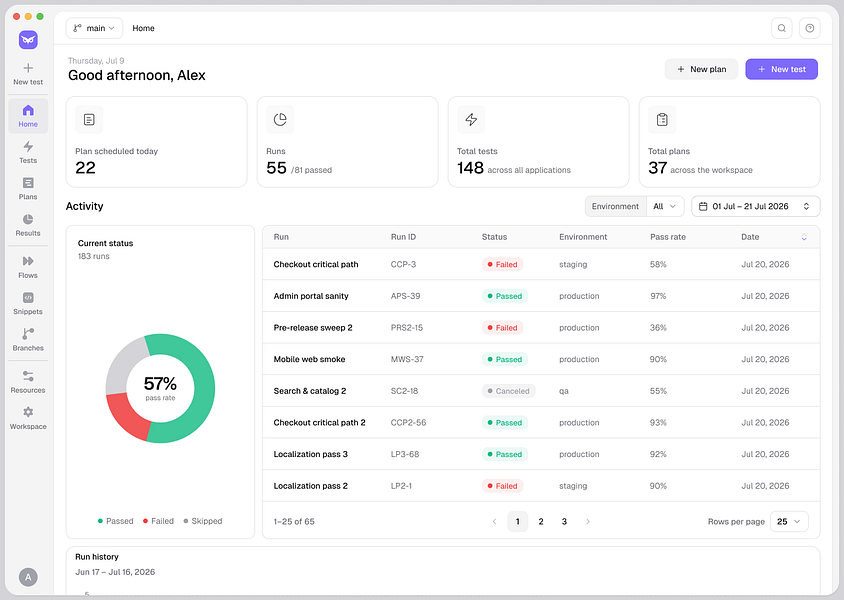Click the Home icon in sidebar

pos(28,110)
